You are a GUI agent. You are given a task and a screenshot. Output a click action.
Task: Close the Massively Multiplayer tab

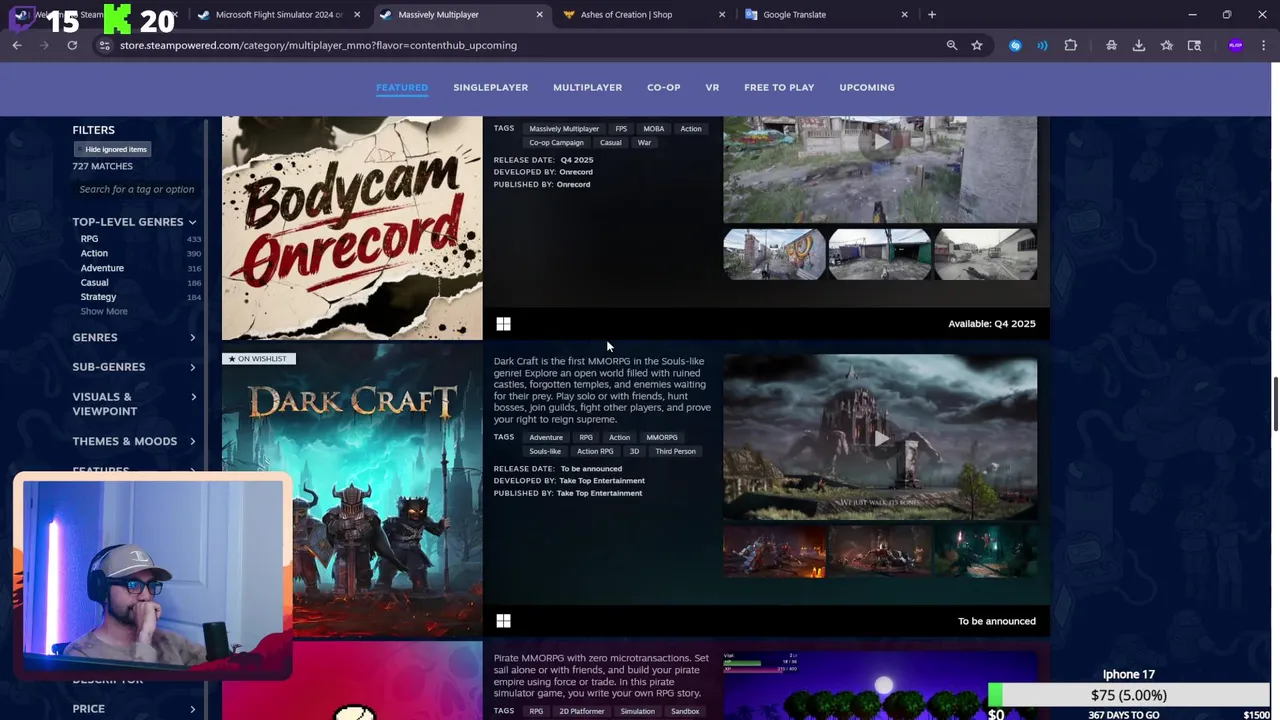point(540,15)
